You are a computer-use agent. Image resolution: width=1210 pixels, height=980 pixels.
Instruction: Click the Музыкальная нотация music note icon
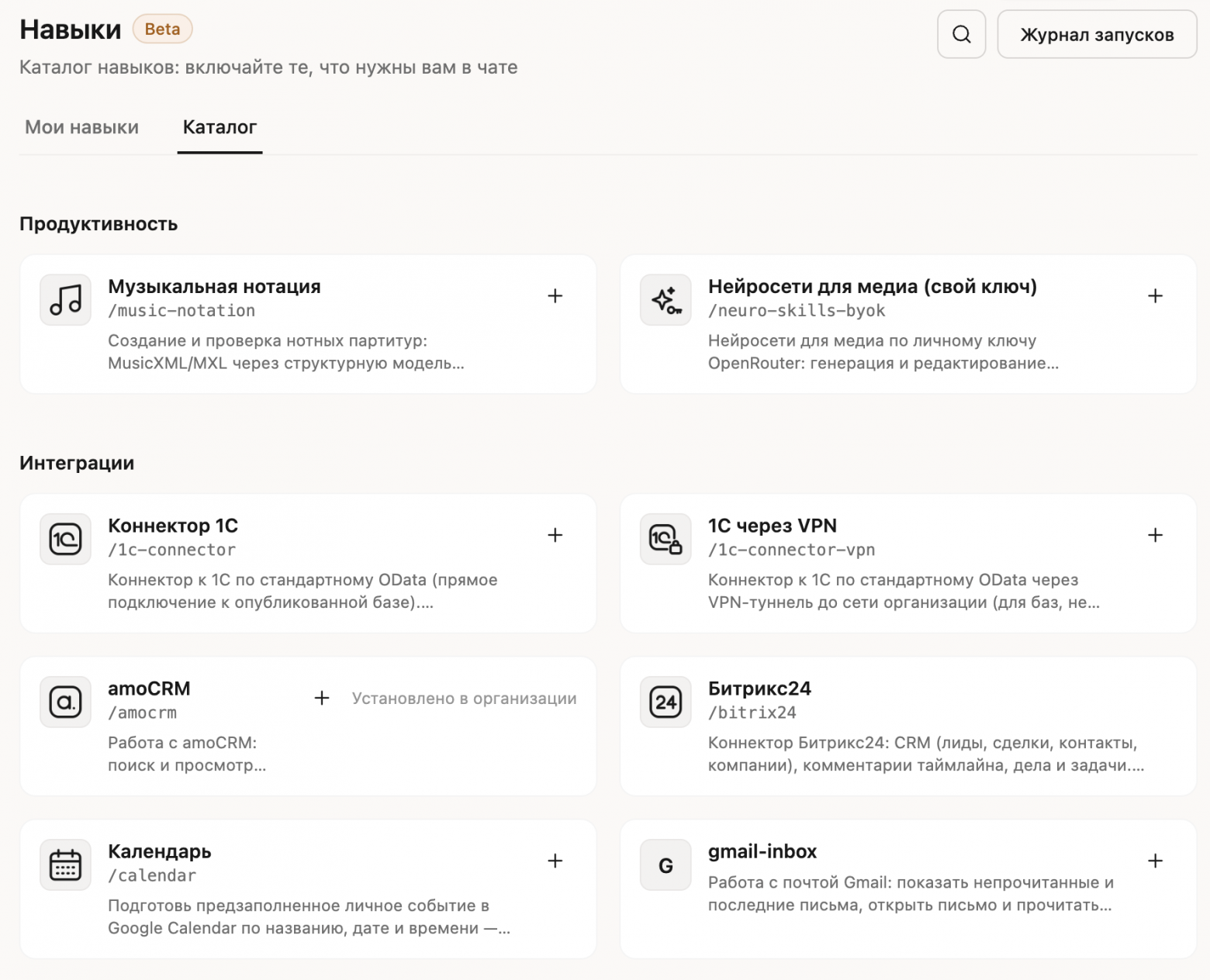click(66, 299)
